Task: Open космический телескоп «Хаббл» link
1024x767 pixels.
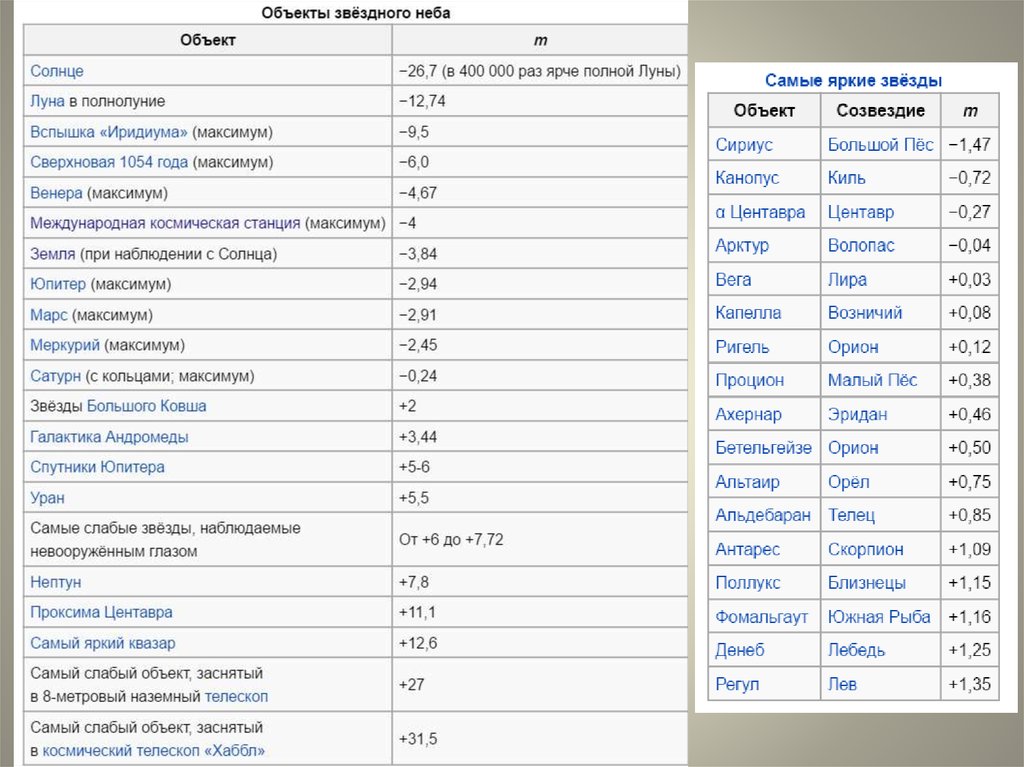Action: click(x=153, y=751)
